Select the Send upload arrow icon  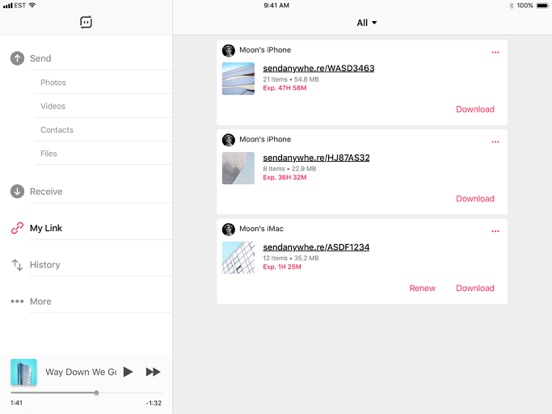[x=17, y=58]
